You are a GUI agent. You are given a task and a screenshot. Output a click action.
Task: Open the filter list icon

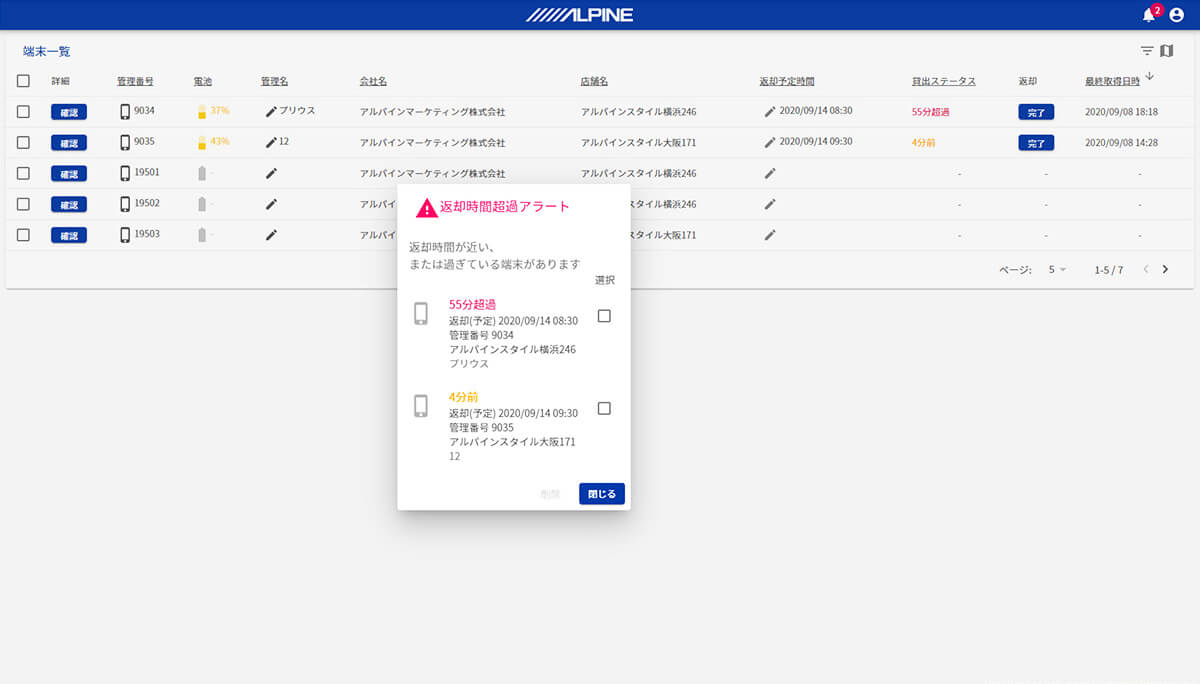(x=1147, y=51)
